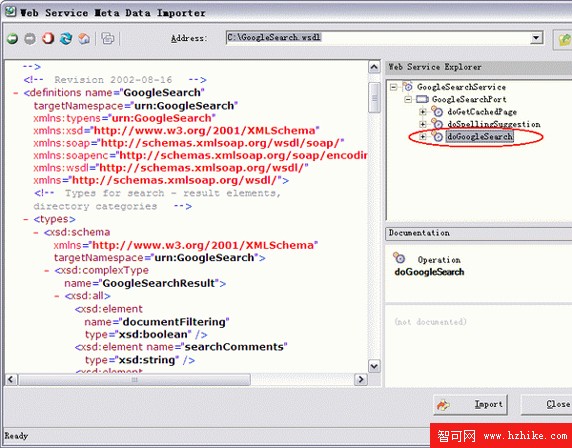Collapse the GoogleSearchService tree node
The width and height of the screenshot is (572, 448).
pos(393,87)
